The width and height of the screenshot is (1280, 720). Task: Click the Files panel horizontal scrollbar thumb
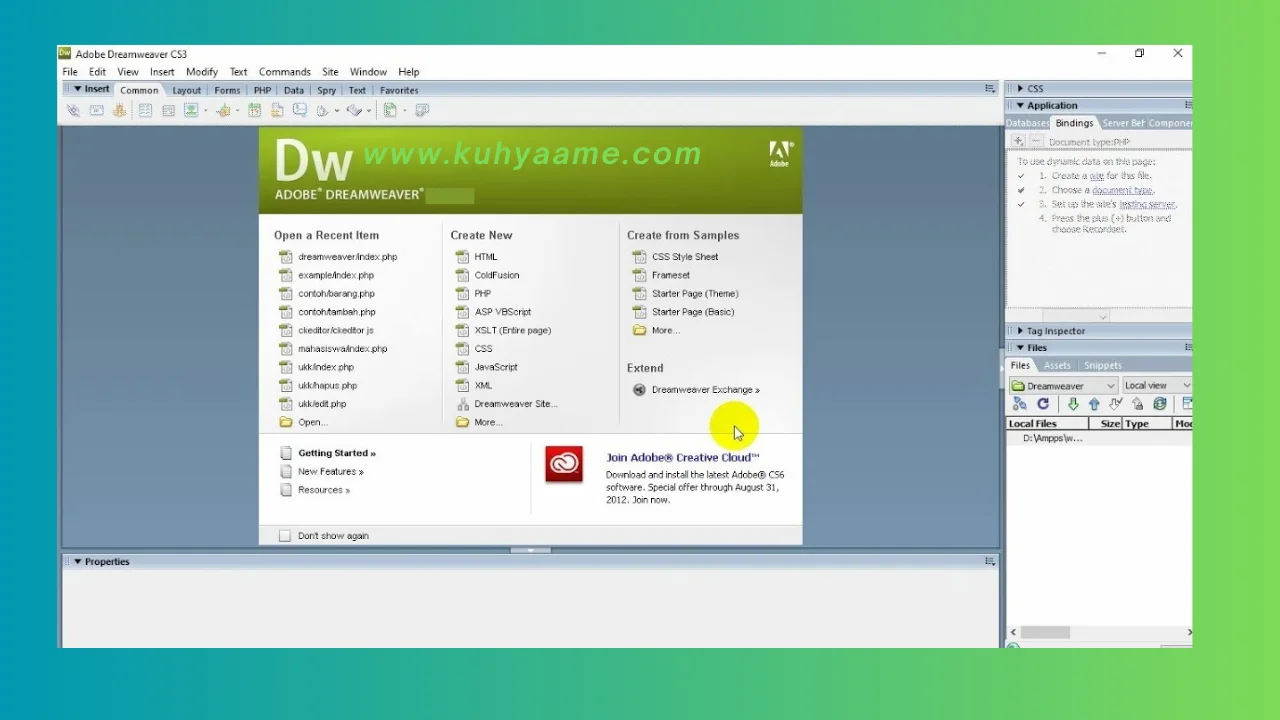pyautogui.click(x=1045, y=632)
